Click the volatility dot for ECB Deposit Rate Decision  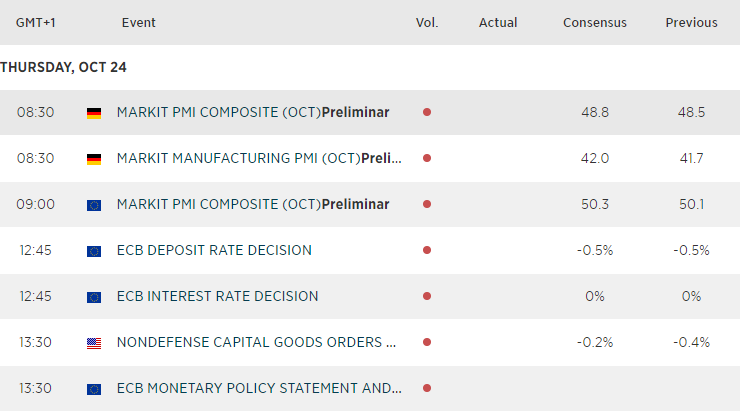coord(427,250)
